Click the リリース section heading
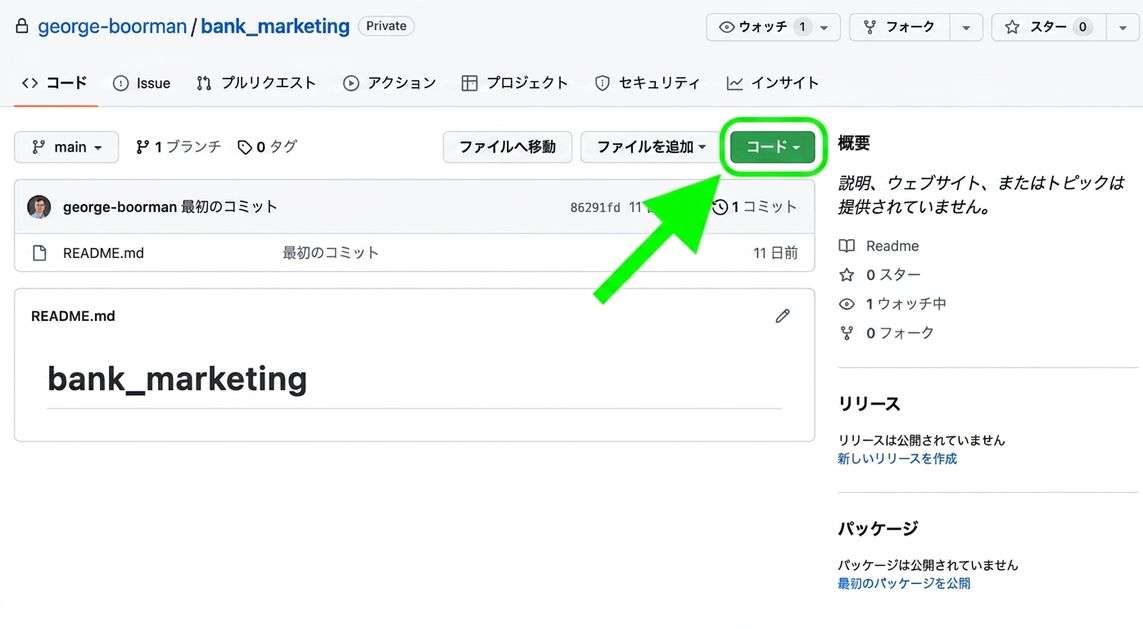The height and width of the screenshot is (629, 1143). click(869, 404)
